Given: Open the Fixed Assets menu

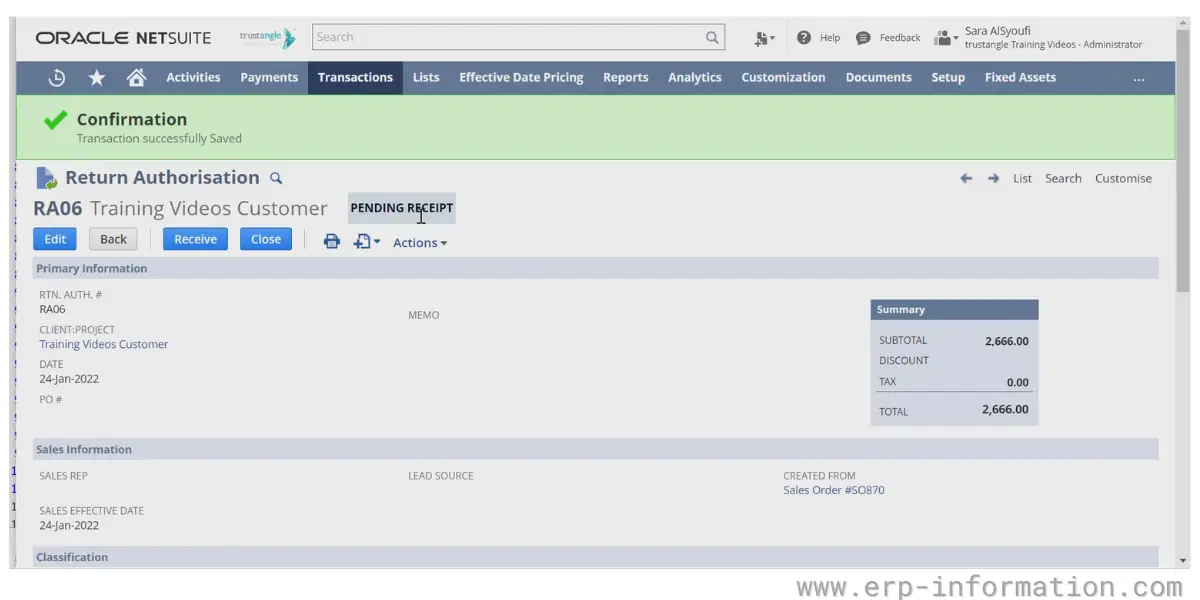Looking at the screenshot, I should pyautogui.click(x=1020, y=78).
